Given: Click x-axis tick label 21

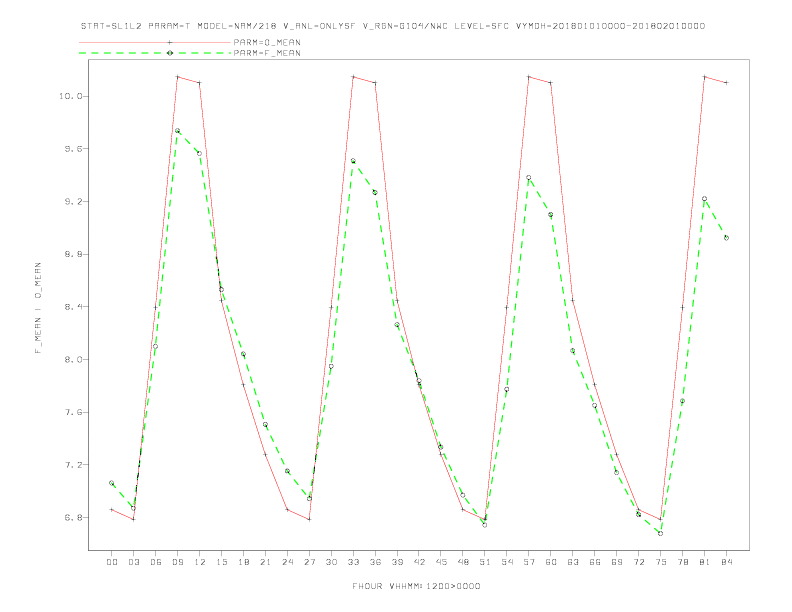Looking at the screenshot, I should pyautogui.click(x=265, y=562).
